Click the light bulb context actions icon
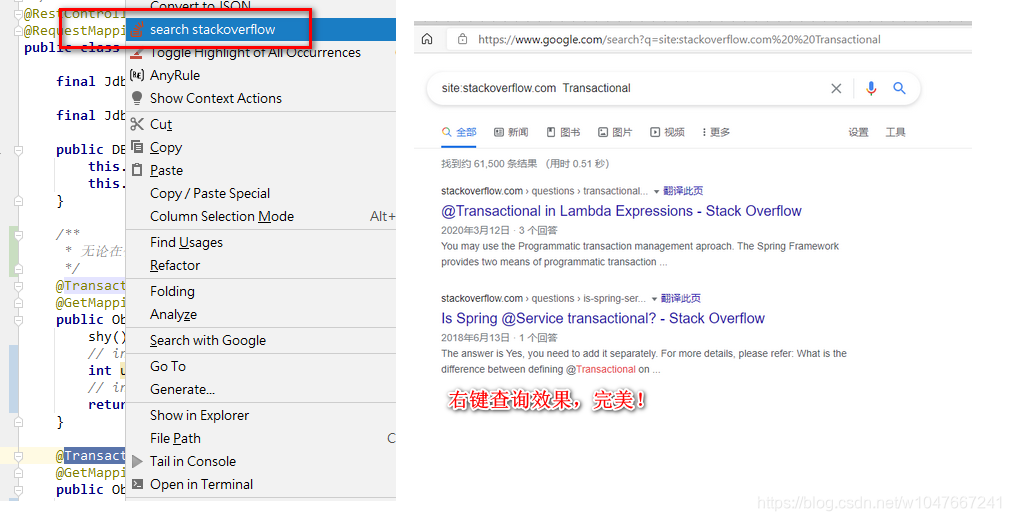1011x521 pixels. (x=137, y=98)
